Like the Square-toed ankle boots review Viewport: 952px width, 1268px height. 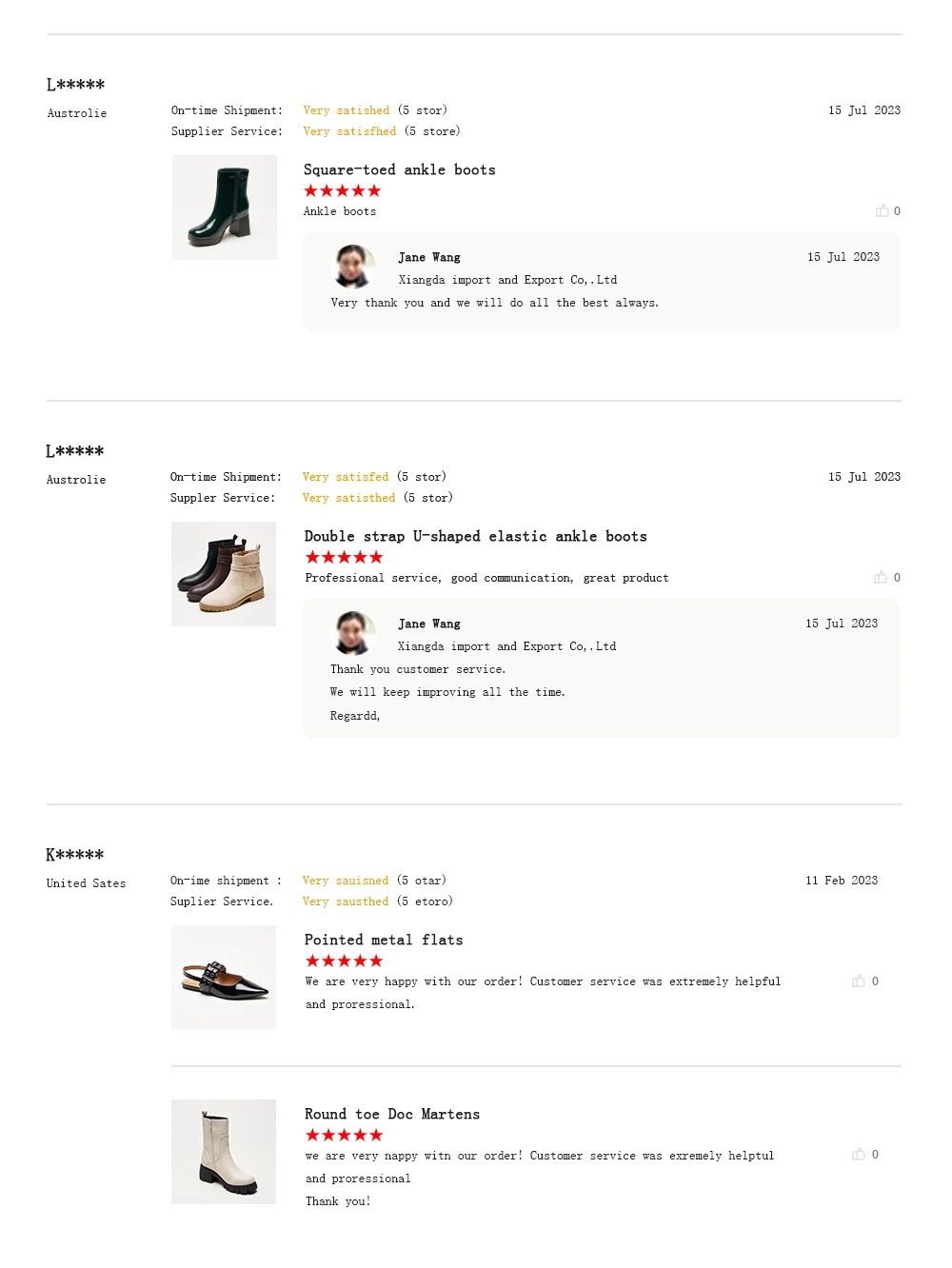coord(883,210)
